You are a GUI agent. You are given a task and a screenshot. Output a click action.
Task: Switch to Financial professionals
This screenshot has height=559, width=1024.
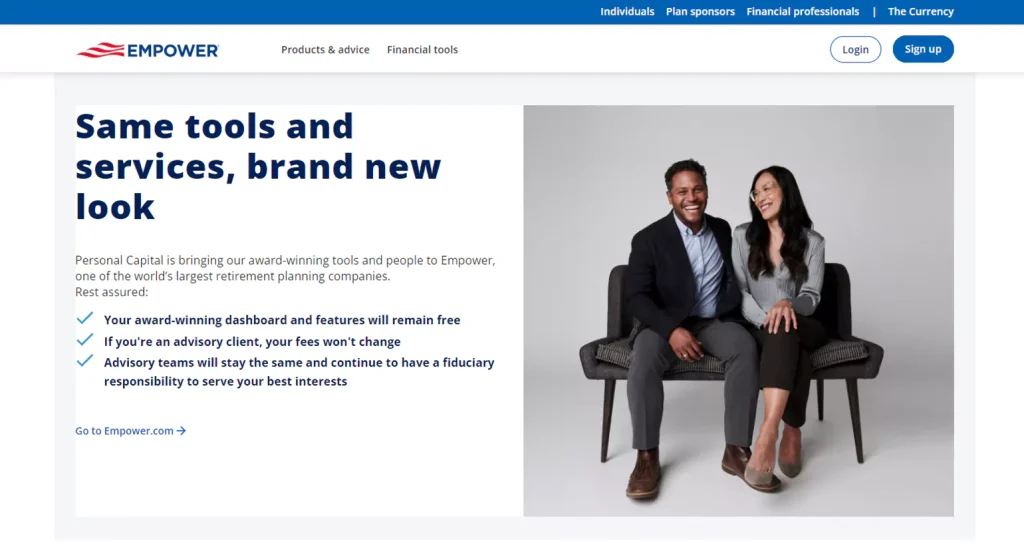802,12
